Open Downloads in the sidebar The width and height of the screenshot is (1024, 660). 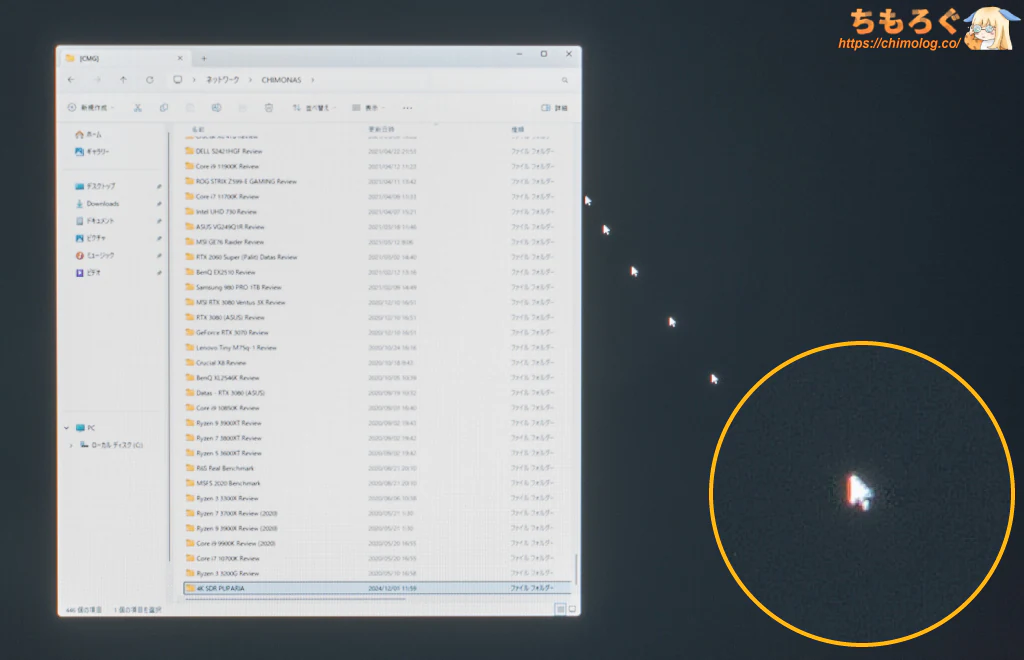(102, 204)
